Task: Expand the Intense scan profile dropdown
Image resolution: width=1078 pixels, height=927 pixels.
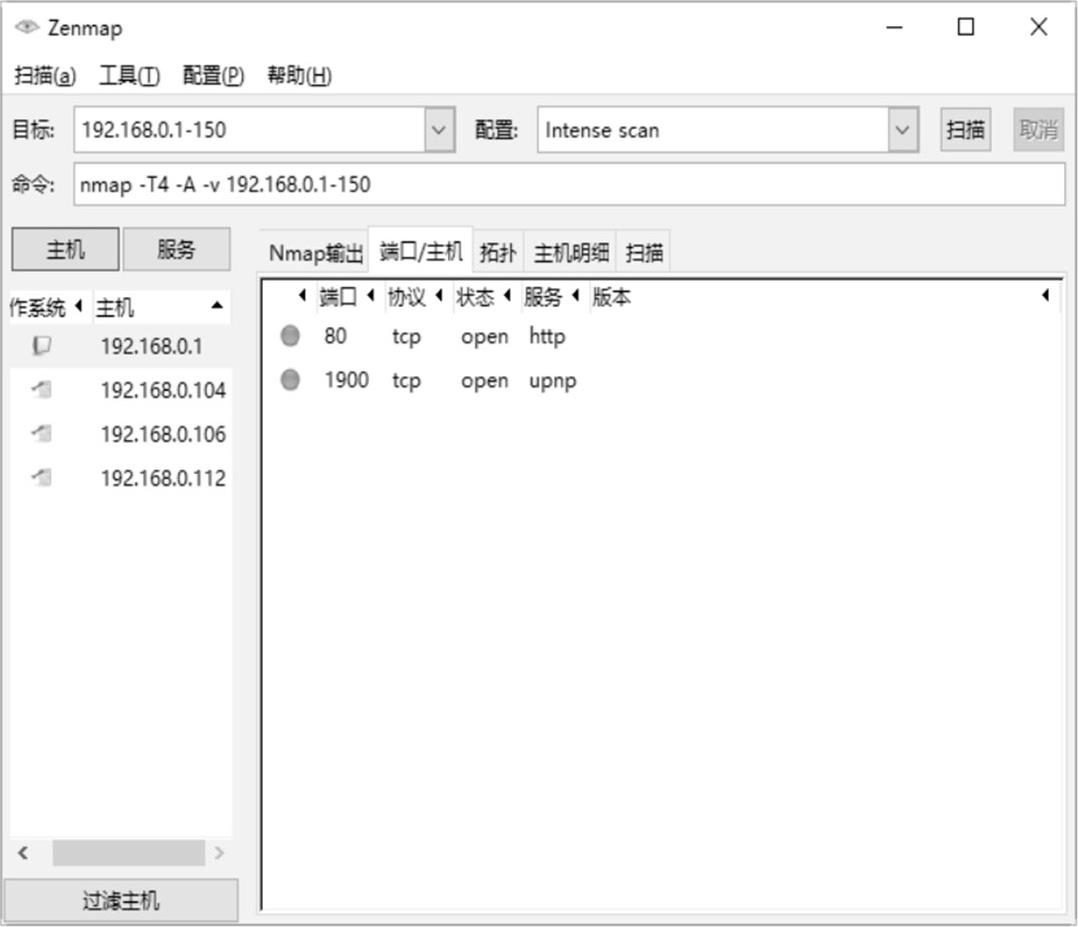Action: 902,130
